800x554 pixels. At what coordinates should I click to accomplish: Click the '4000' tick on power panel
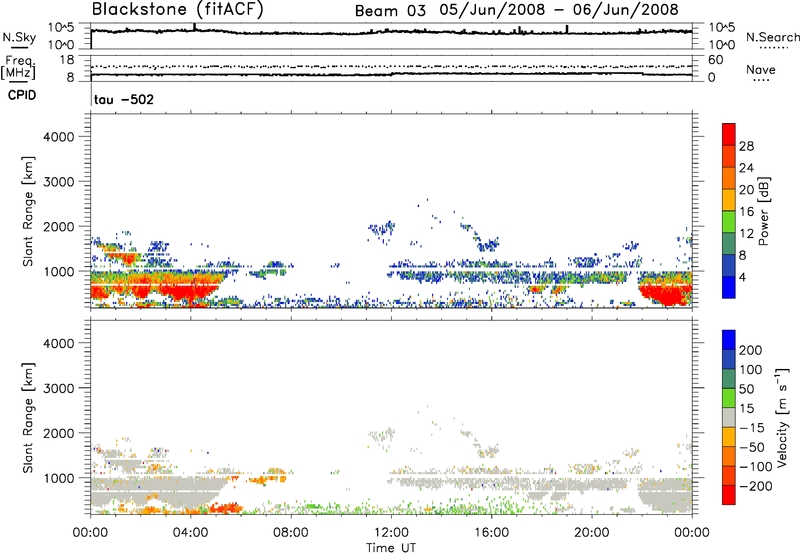(x=58, y=137)
